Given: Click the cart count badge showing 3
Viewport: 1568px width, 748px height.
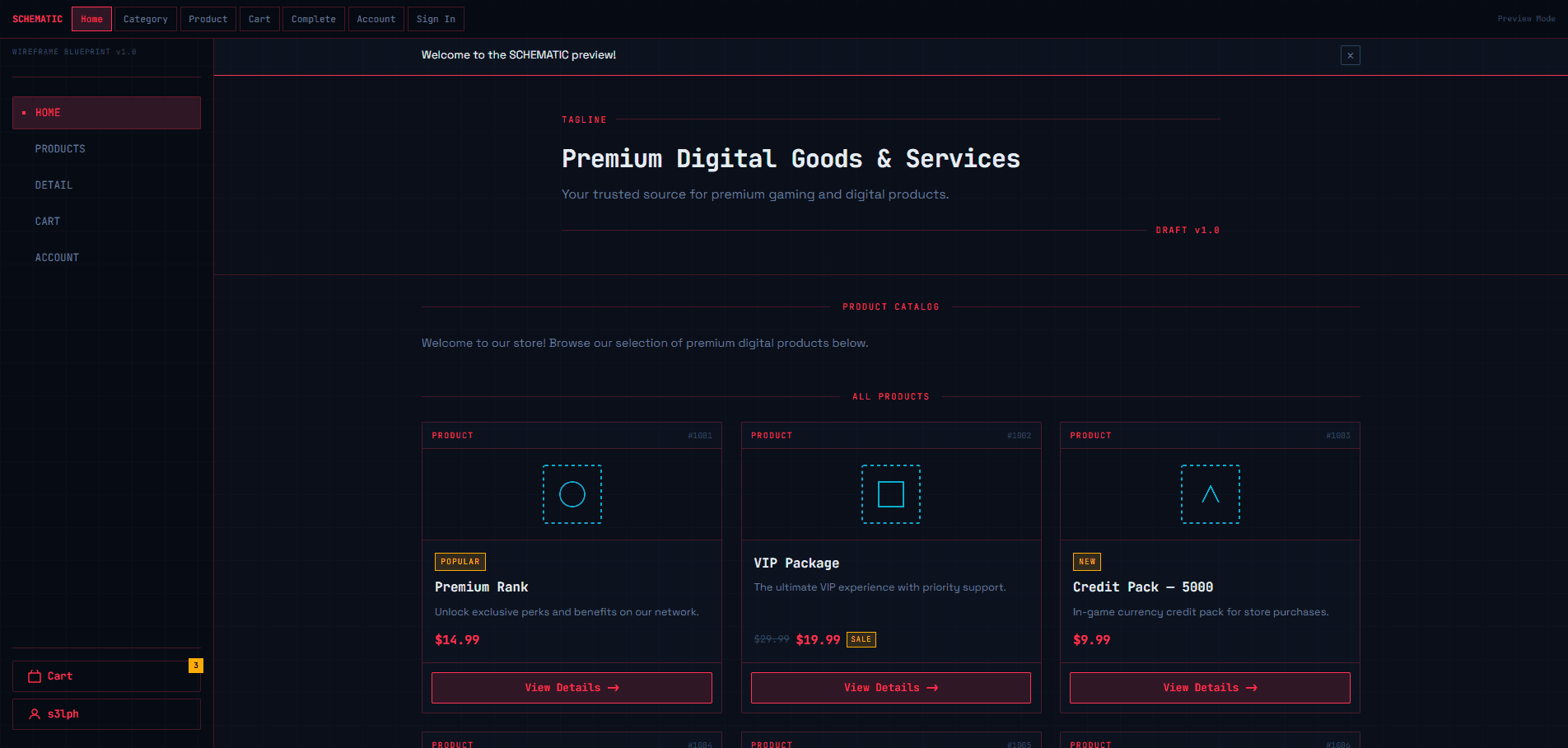Looking at the screenshot, I should (196, 666).
